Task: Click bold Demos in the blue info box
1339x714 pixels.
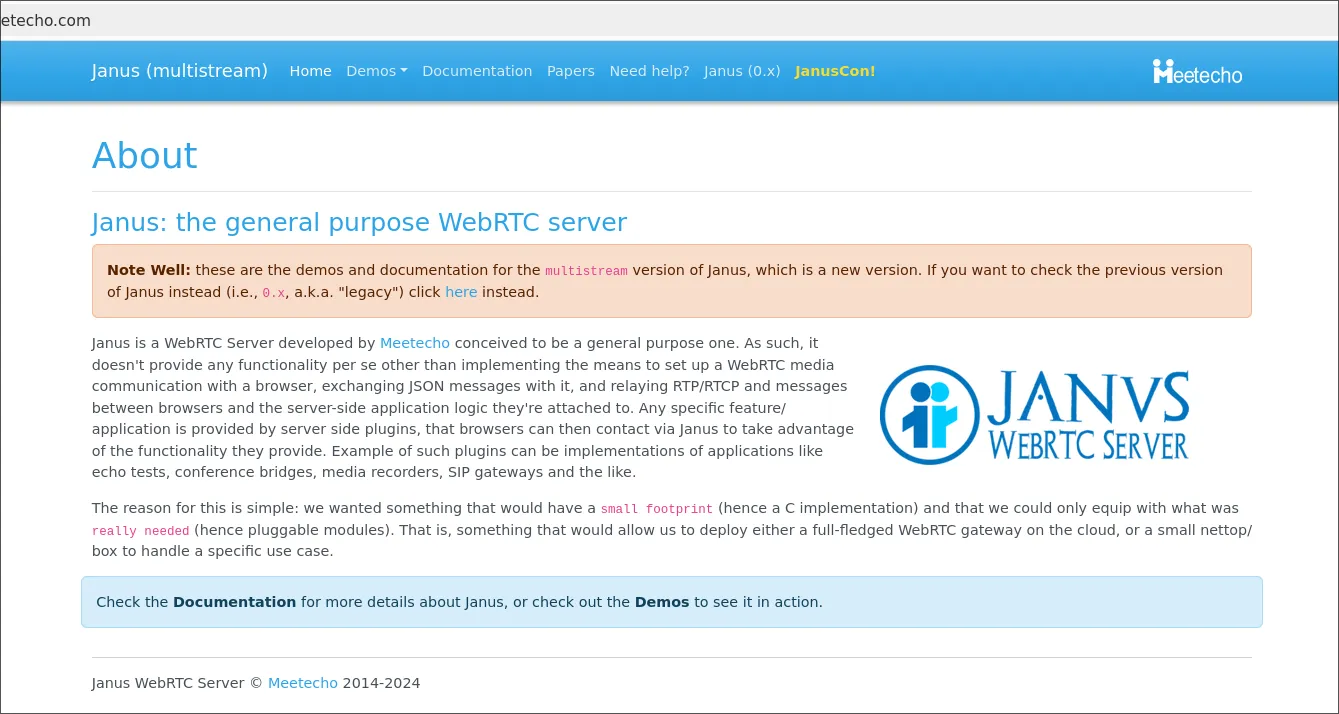Action: pyautogui.click(x=661, y=602)
